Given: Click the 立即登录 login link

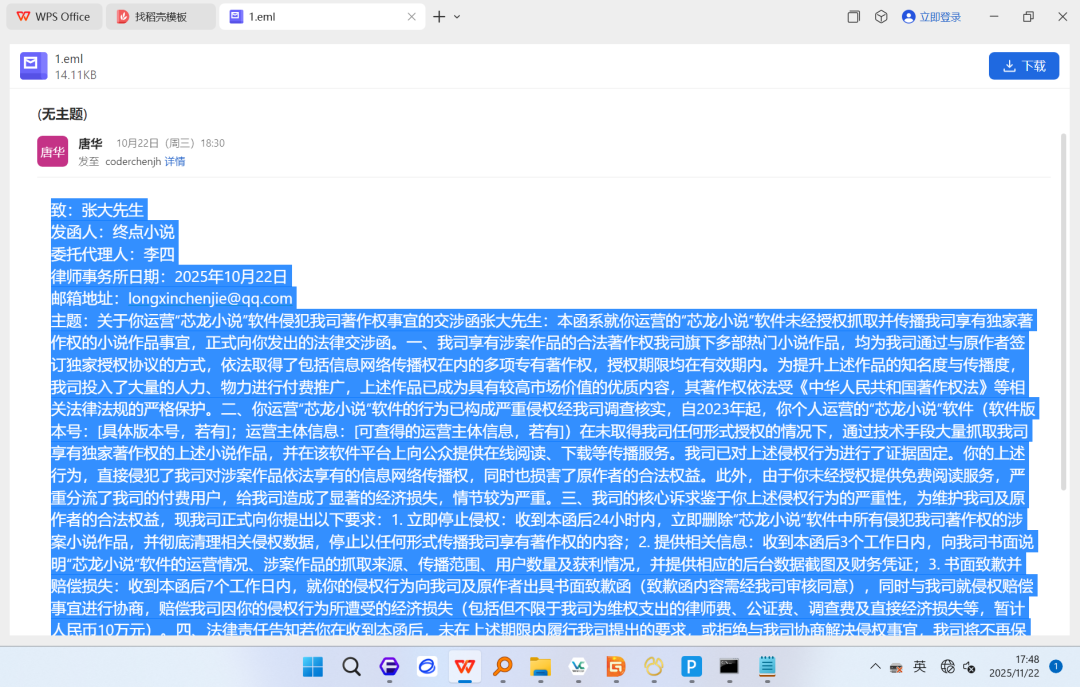Looking at the screenshot, I should click(939, 17).
